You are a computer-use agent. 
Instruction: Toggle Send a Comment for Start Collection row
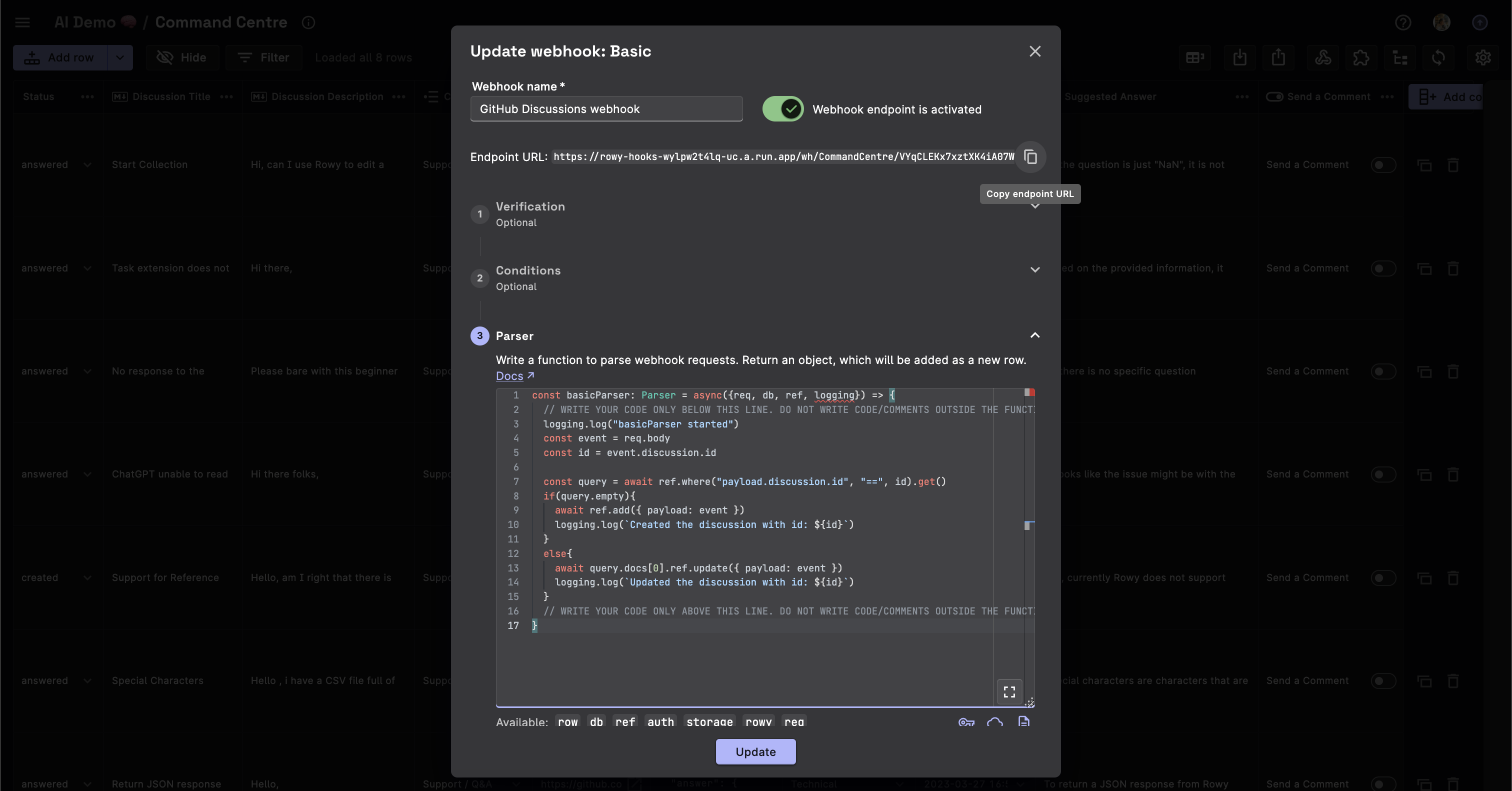pyautogui.click(x=1383, y=165)
